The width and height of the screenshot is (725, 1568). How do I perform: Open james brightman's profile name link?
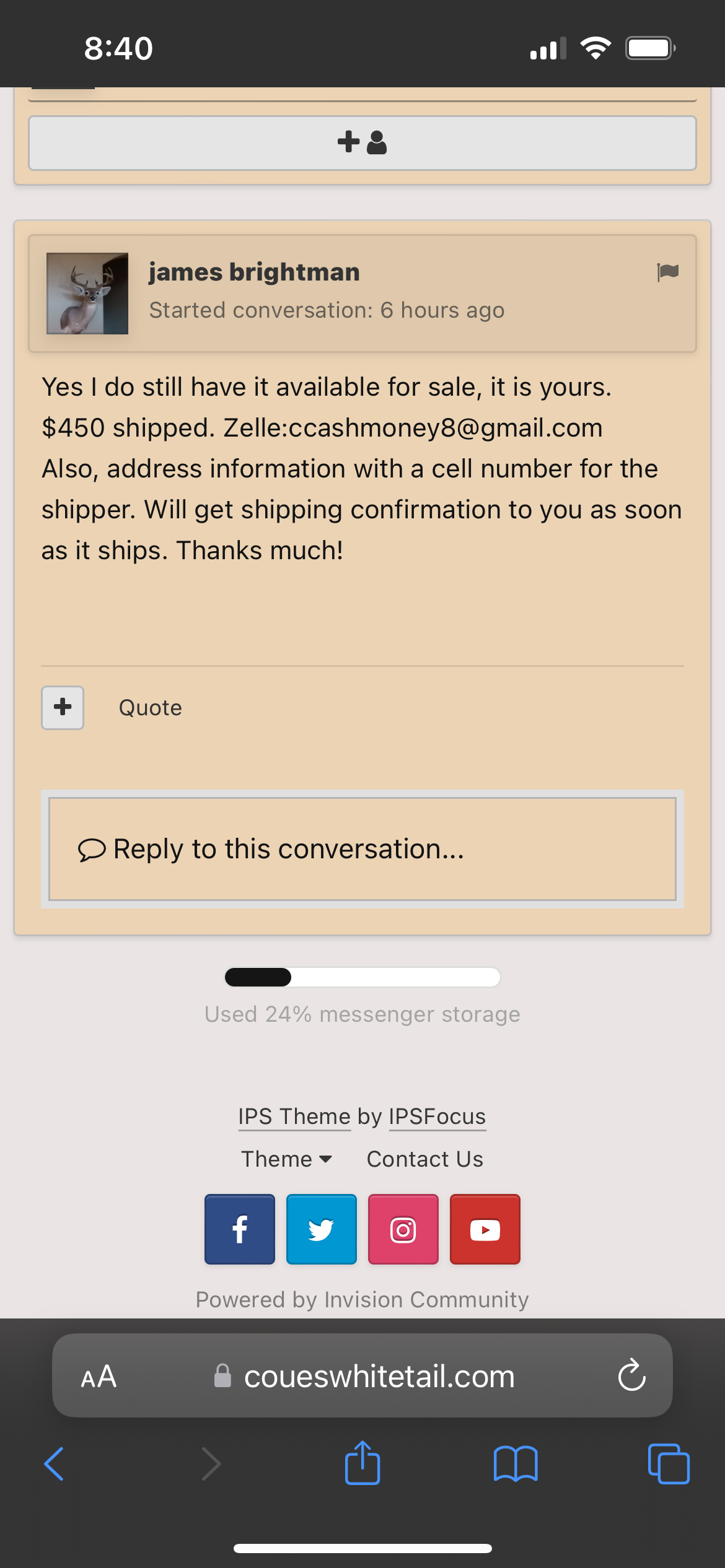[254, 272]
